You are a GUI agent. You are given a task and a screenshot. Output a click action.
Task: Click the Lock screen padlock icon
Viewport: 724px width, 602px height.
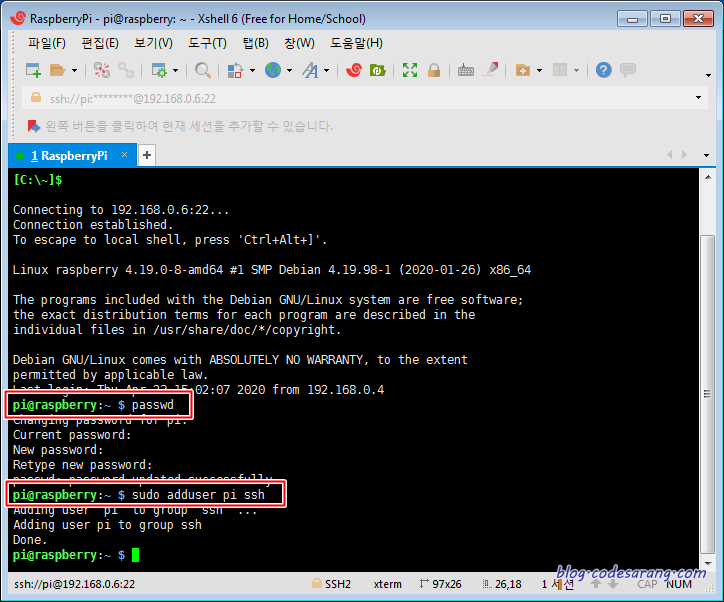coord(434,70)
